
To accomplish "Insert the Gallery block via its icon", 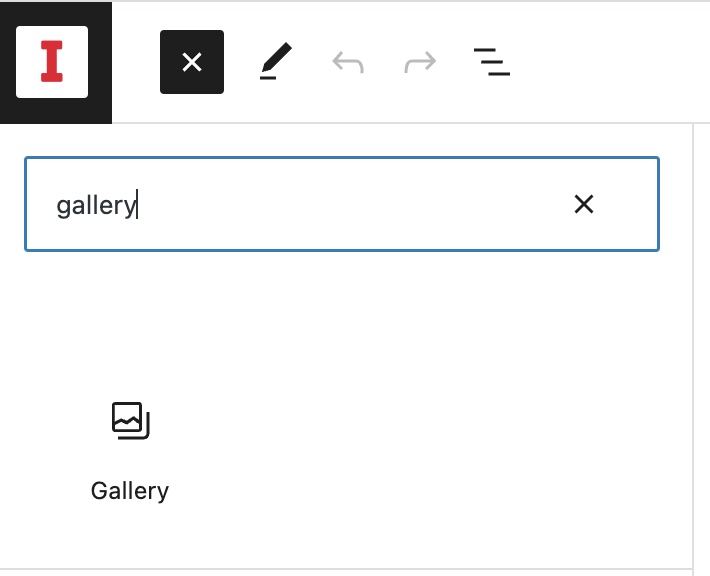I will (x=130, y=420).
